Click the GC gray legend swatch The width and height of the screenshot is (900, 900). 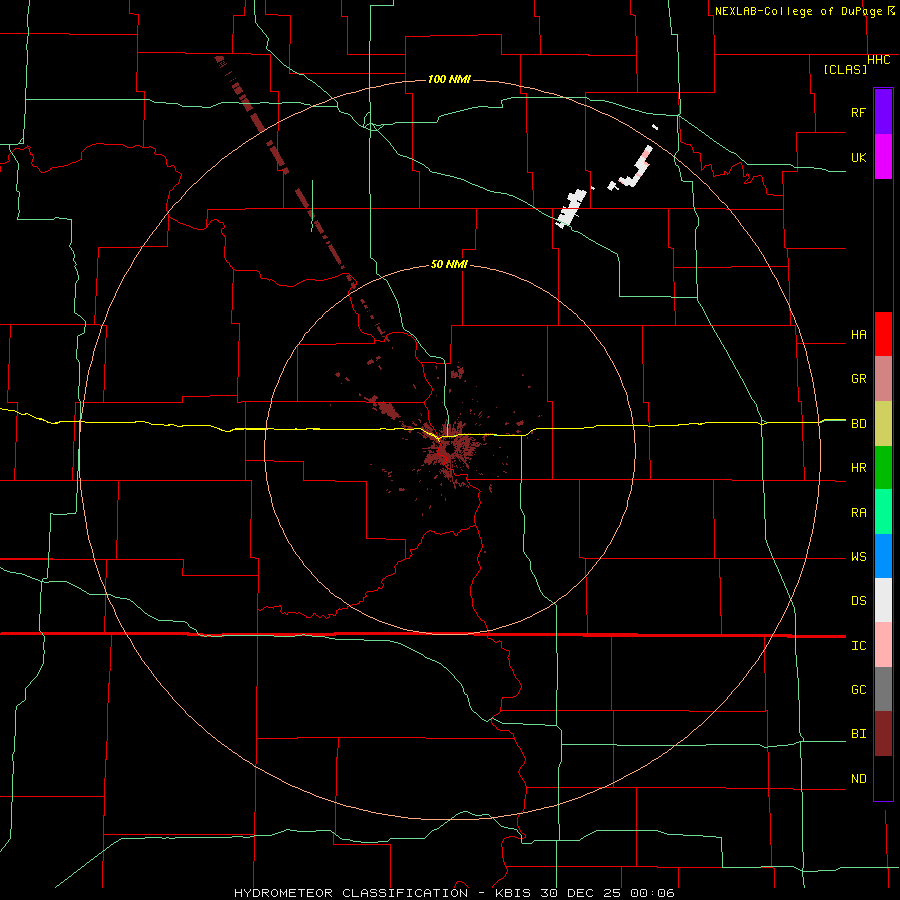click(883, 689)
